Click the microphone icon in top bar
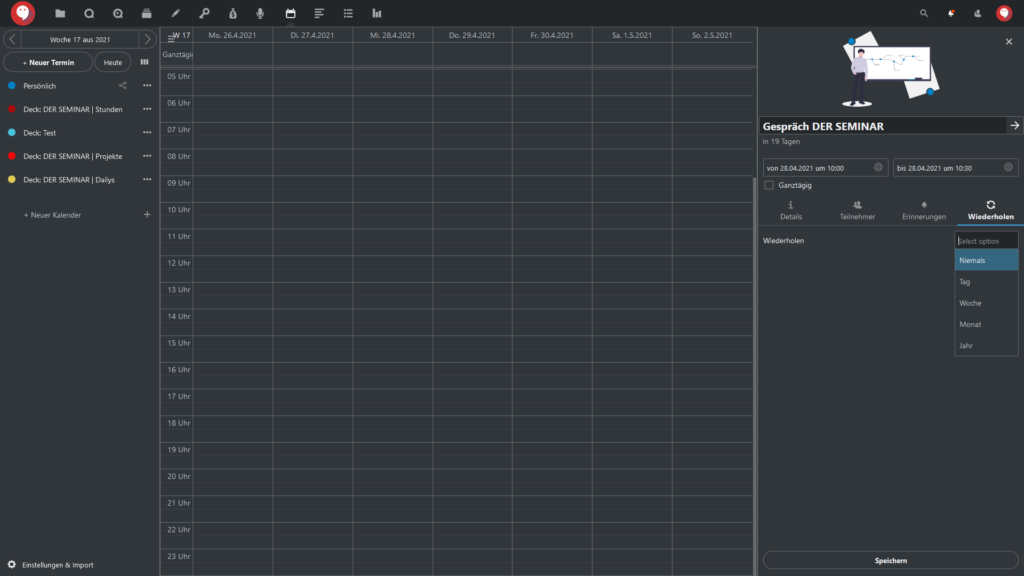The width and height of the screenshot is (1024, 576). coord(261,13)
